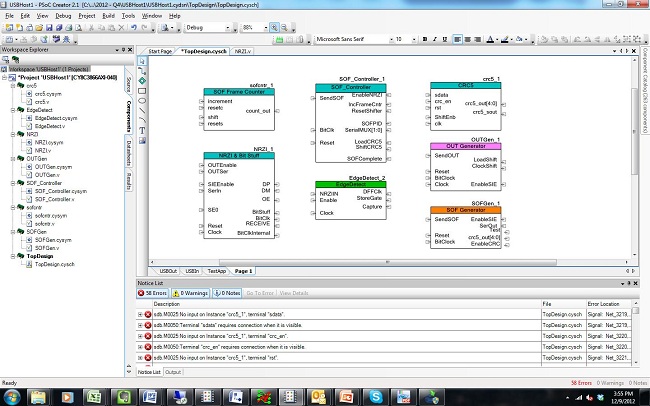Click the line color pen icon

(504, 39)
